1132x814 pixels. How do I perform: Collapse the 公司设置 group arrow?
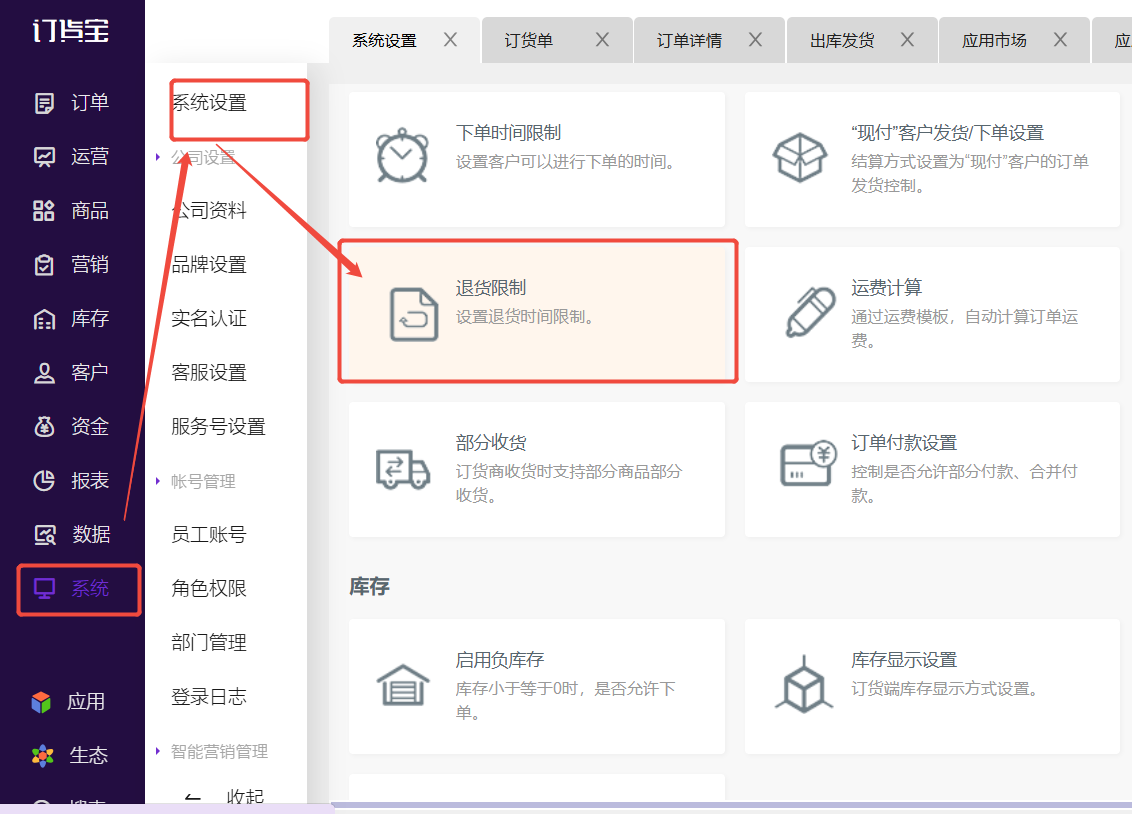coord(157,157)
